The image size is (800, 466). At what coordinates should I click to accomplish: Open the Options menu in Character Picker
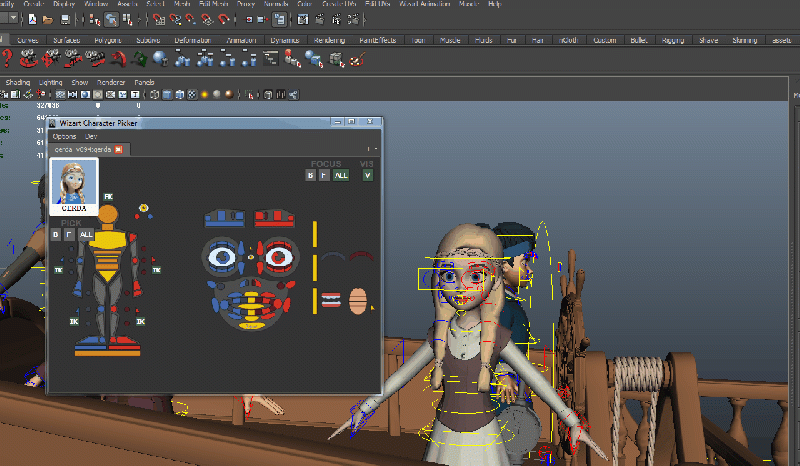[x=64, y=136]
